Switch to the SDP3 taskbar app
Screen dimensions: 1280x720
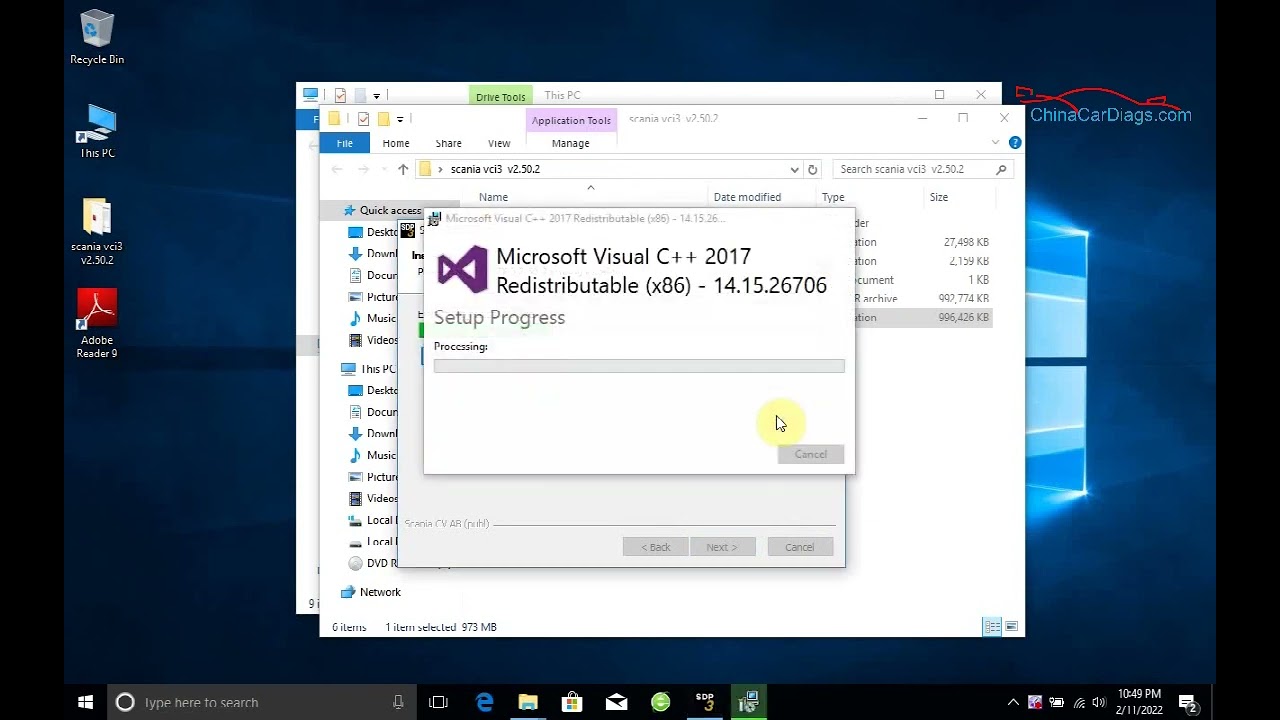pyautogui.click(x=704, y=702)
